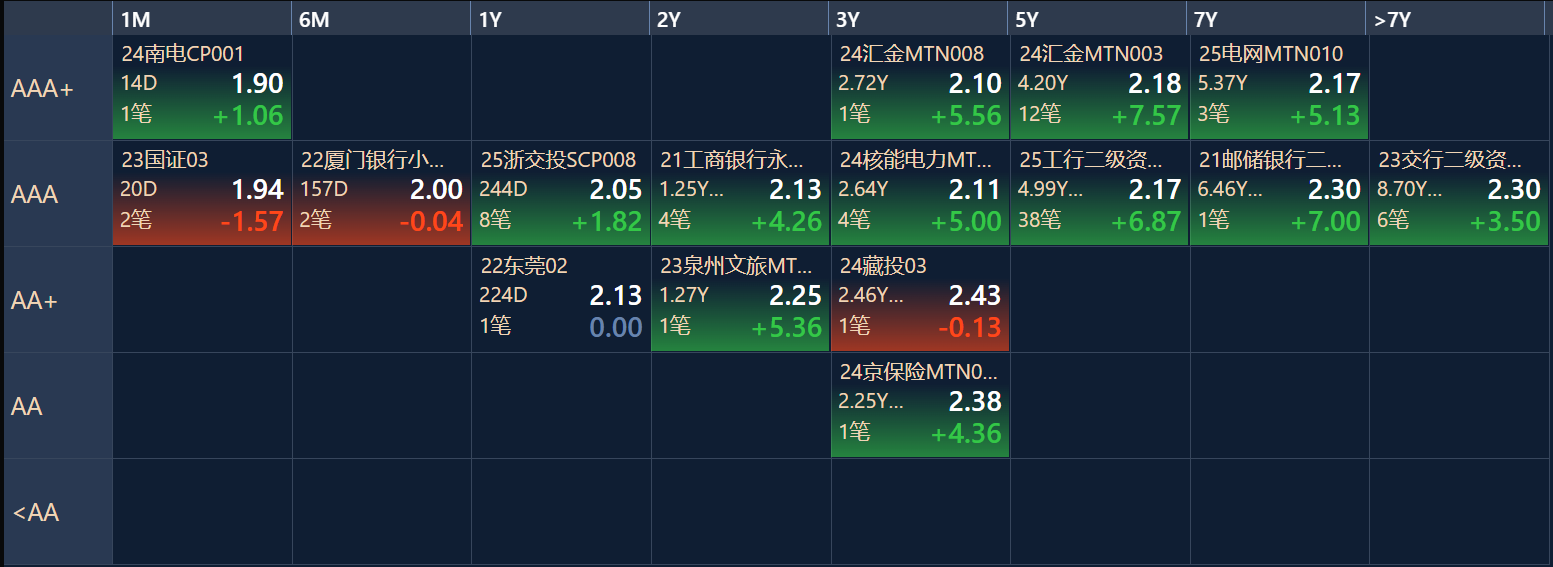This screenshot has height=567, width=1553.
Task: Click the 0.00 change on 22东莞02
Action: tap(616, 328)
